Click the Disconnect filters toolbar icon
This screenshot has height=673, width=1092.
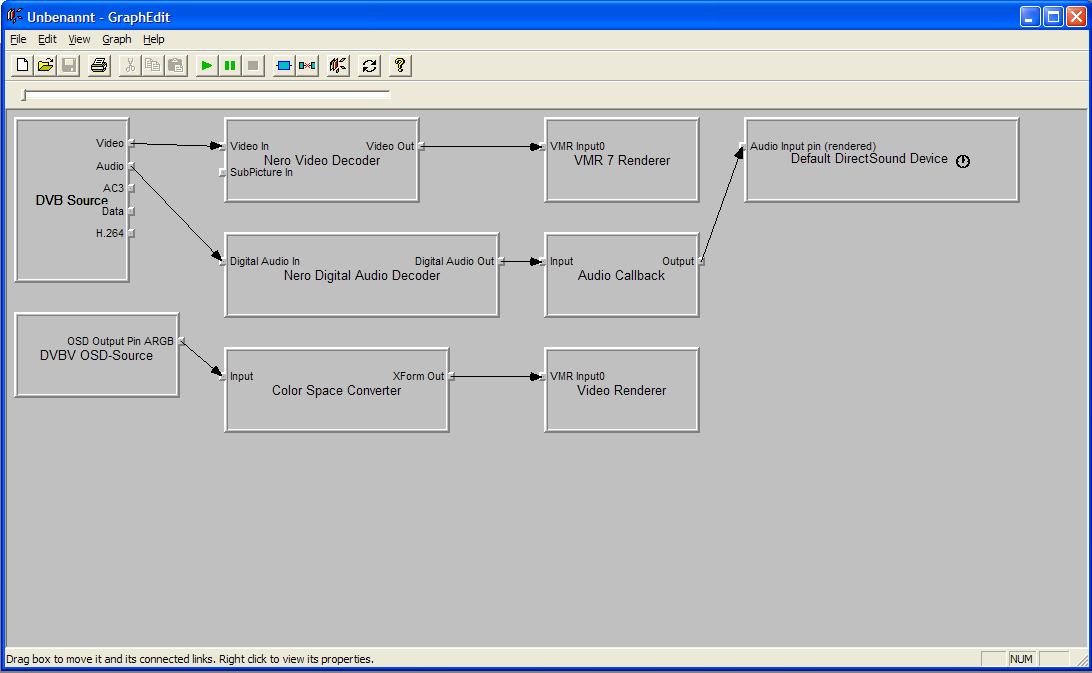point(307,66)
